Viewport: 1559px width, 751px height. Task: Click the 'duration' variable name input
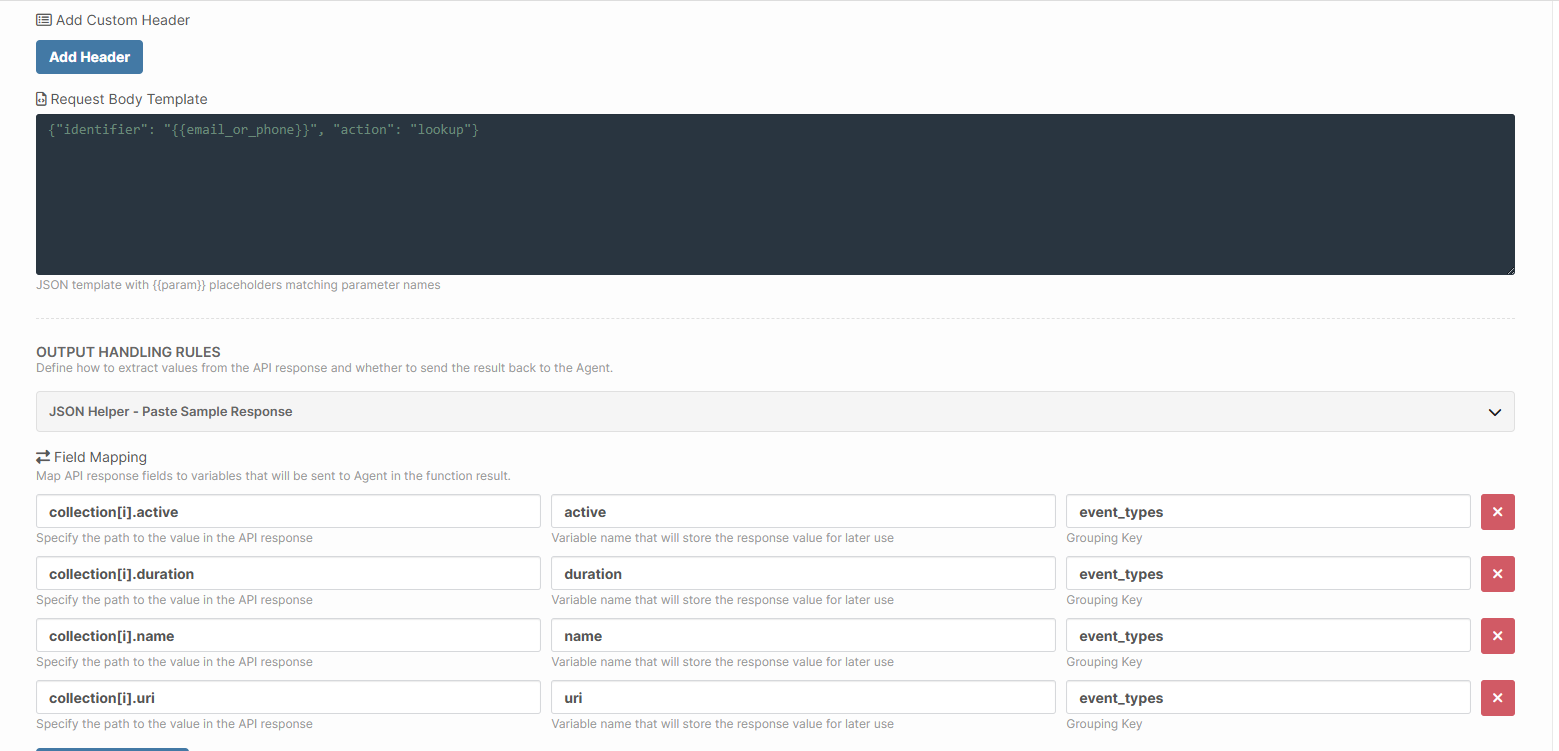click(x=803, y=574)
